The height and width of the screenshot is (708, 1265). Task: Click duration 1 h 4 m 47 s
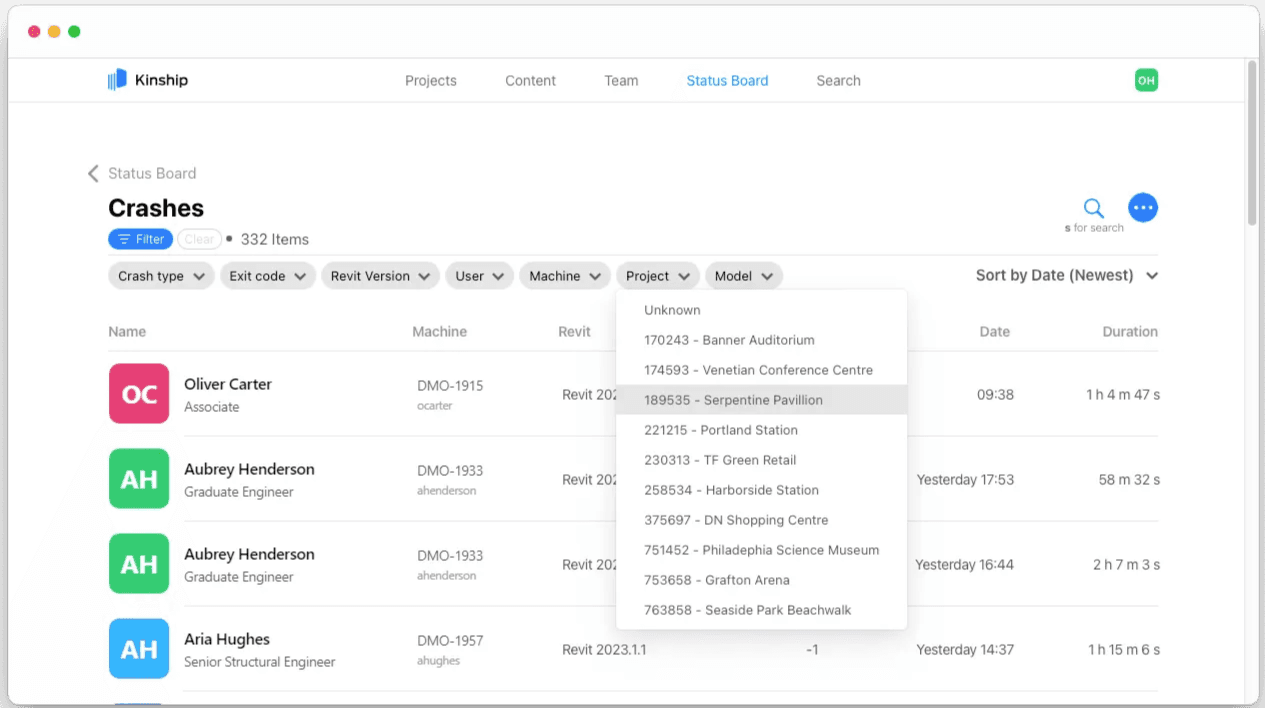point(1123,395)
